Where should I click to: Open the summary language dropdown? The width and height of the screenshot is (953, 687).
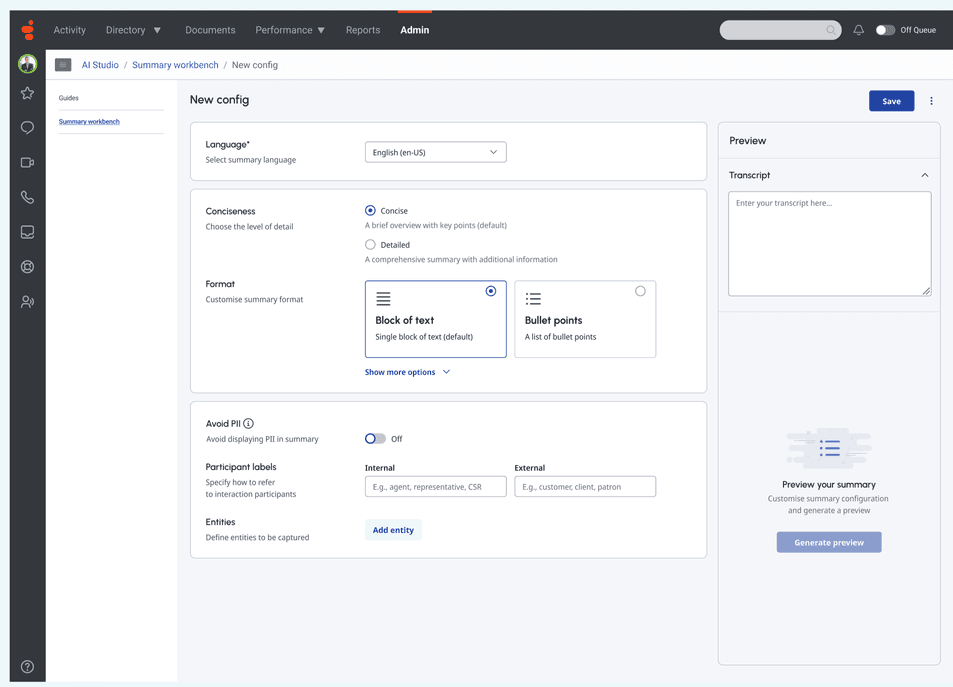click(435, 151)
